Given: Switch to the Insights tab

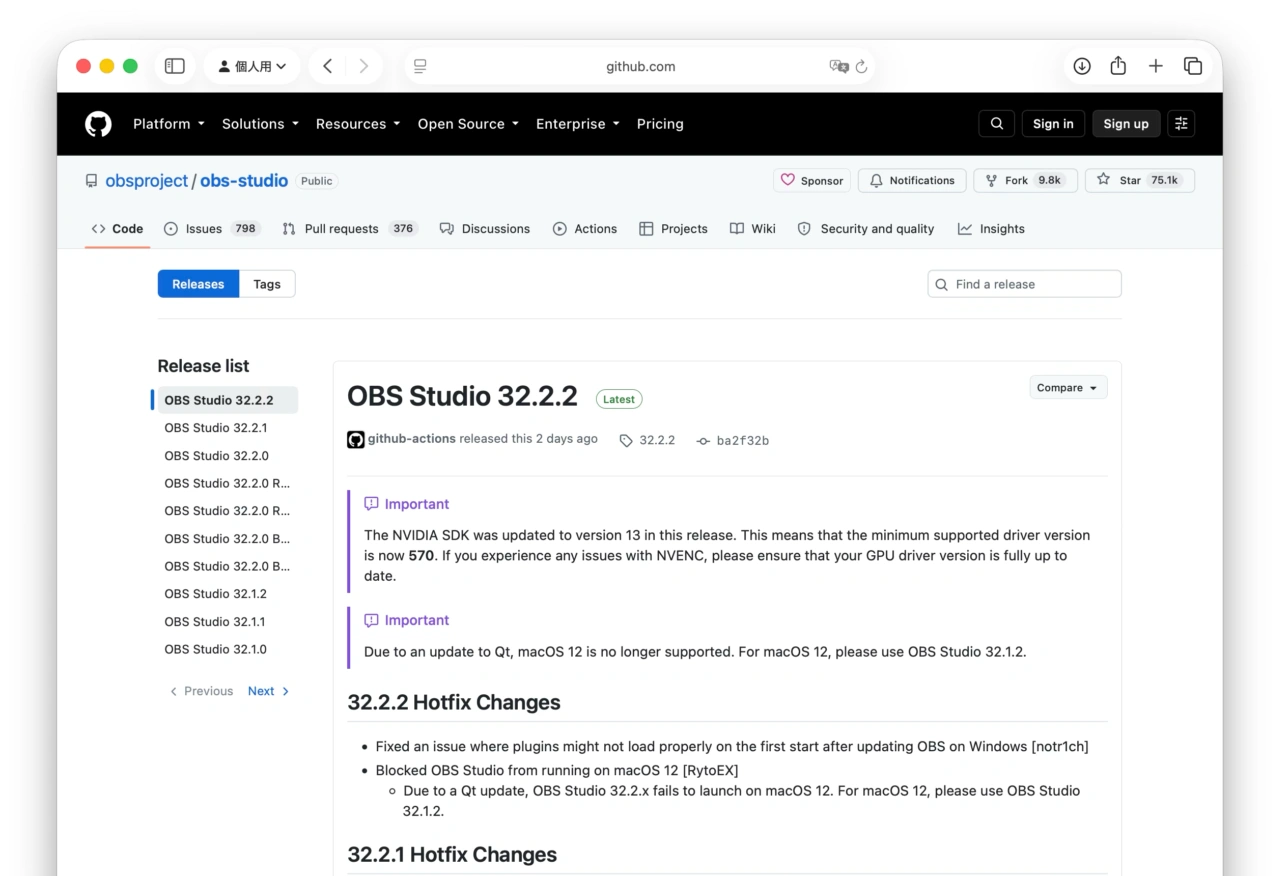Looking at the screenshot, I should [991, 229].
